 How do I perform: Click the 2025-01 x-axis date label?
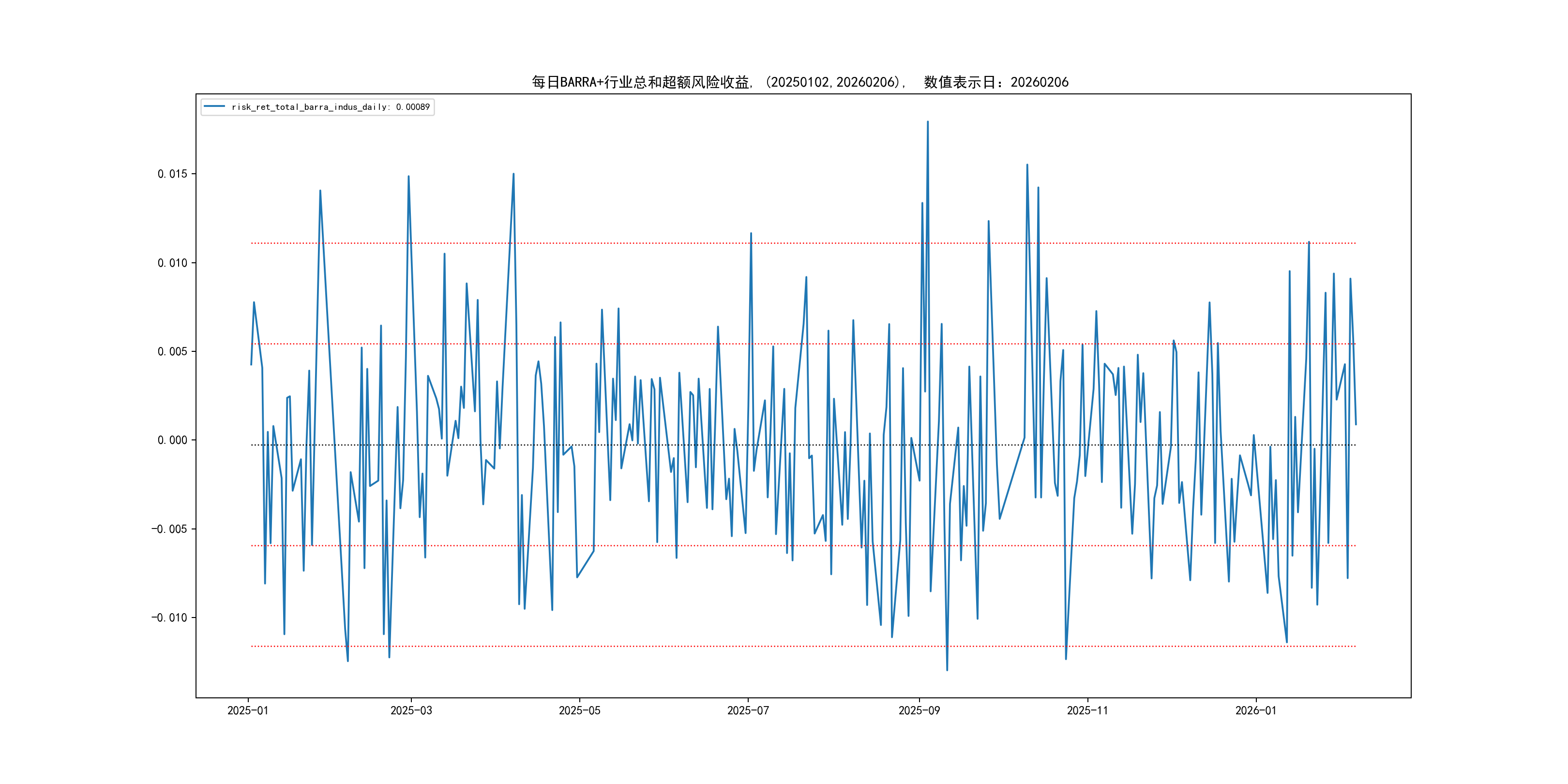[x=248, y=710]
